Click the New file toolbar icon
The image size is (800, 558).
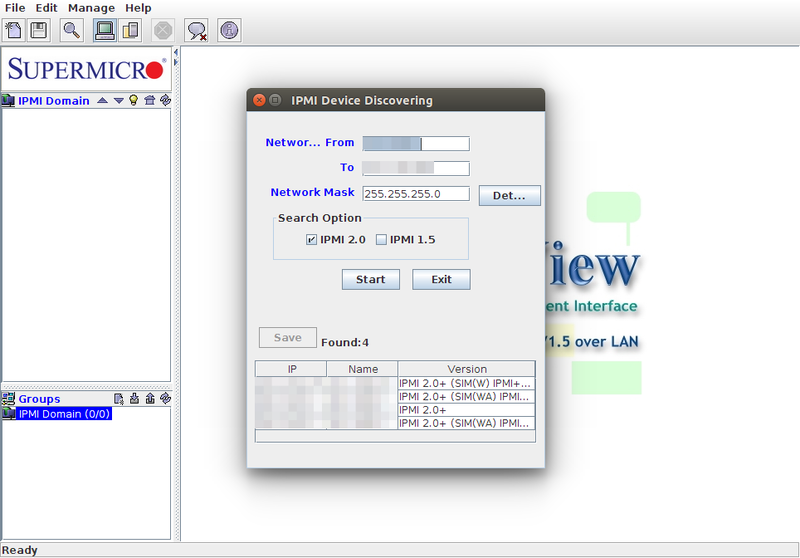(14, 31)
